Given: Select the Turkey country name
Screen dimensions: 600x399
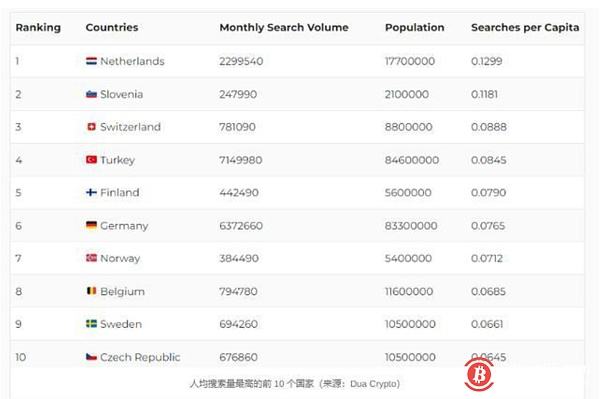Looking at the screenshot, I should [x=117, y=160].
